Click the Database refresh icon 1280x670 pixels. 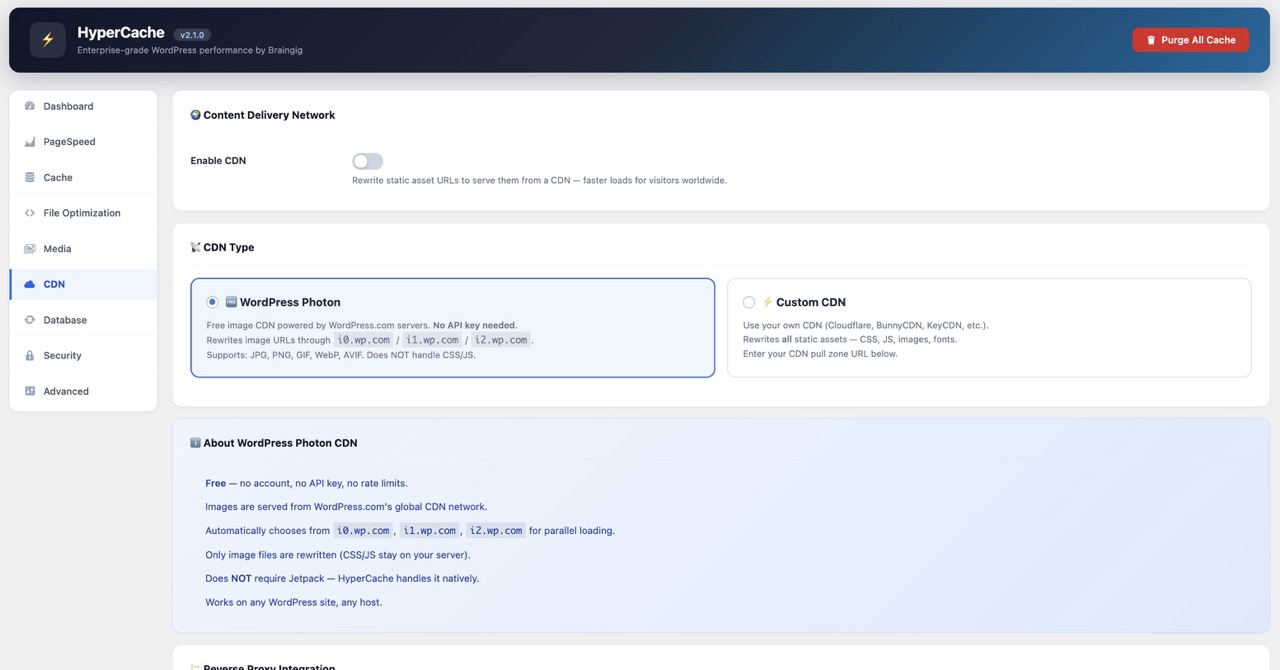30,320
